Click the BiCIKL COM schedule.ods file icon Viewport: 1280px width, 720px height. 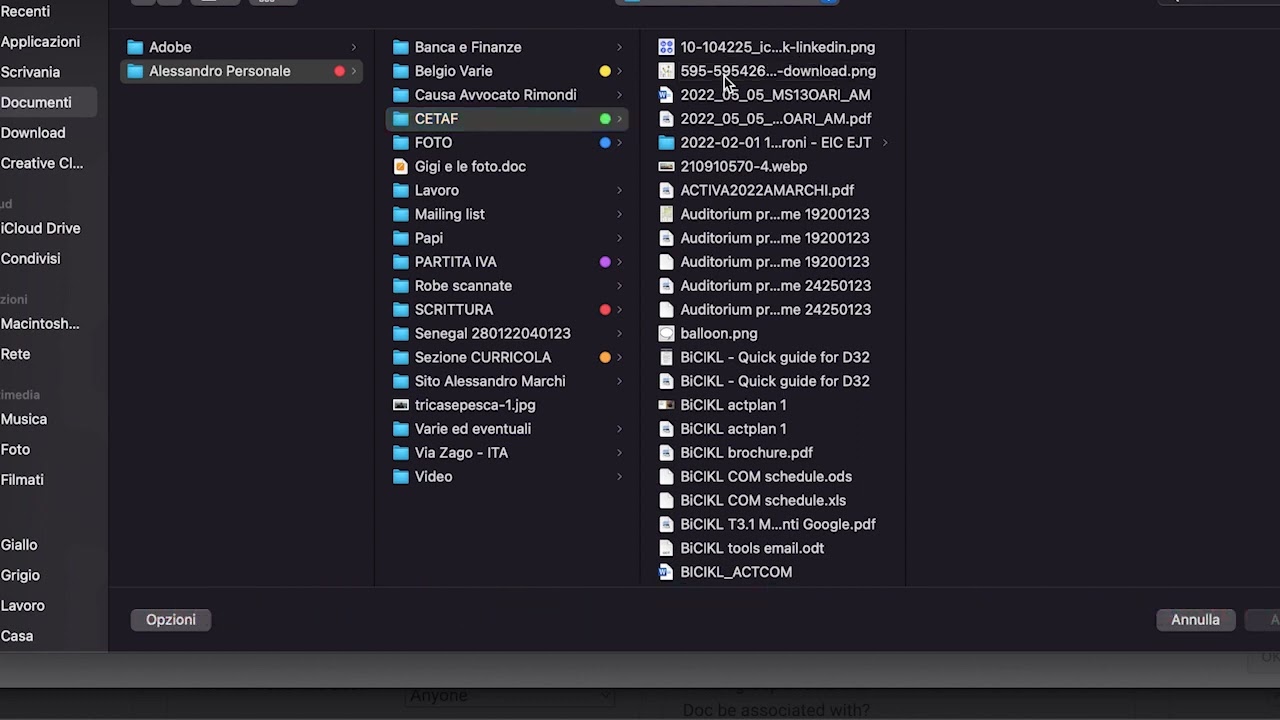[x=666, y=477]
